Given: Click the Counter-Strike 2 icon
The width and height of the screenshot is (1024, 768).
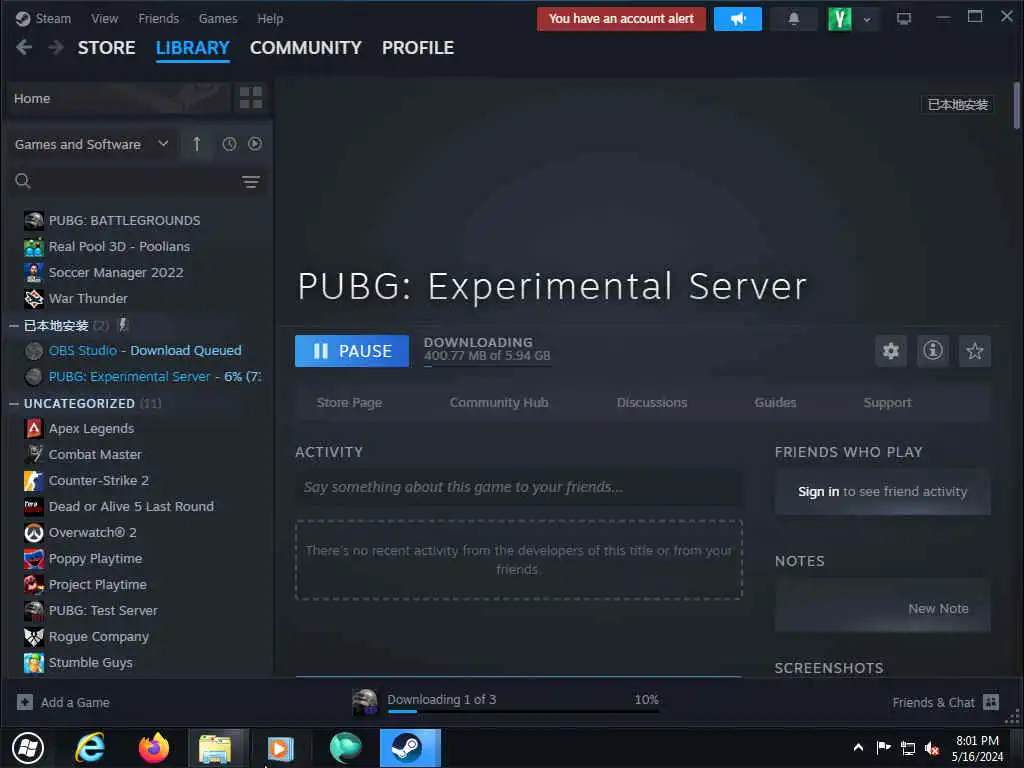Looking at the screenshot, I should [34, 481].
